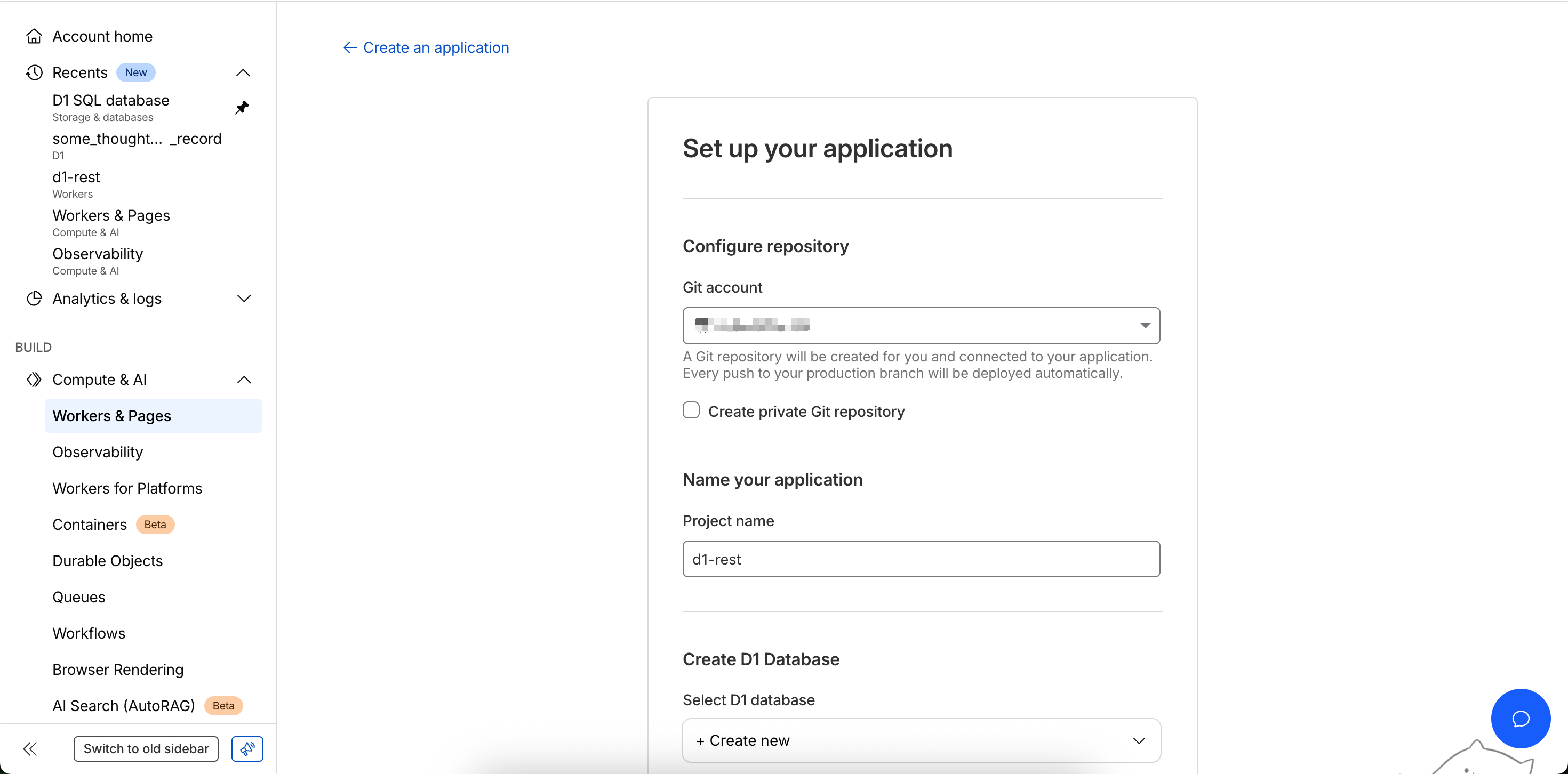1568x774 pixels.
Task: Click the Compute & AI diamond icon
Action: click(34, 380)
